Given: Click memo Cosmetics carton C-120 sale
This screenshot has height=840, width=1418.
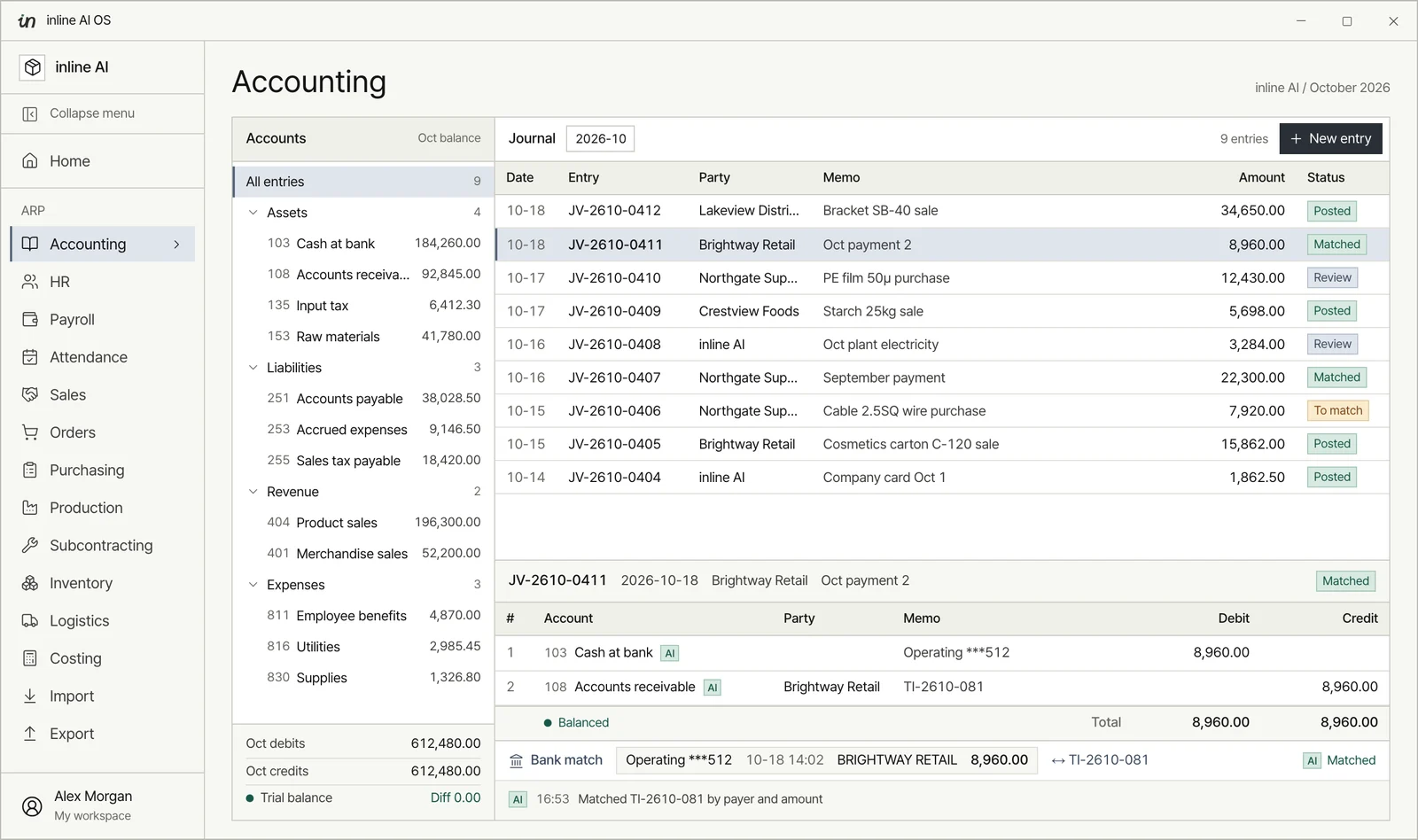Looking at the screenshot, I should (x=910, y=445).
